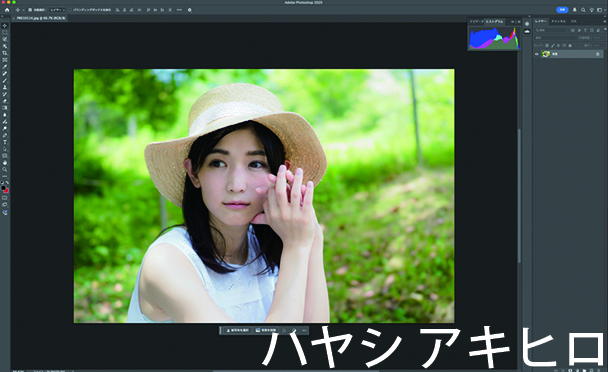Toggle the bounding box display checkbox
This screenshot has width=608, height=372.
coord(70,10)
